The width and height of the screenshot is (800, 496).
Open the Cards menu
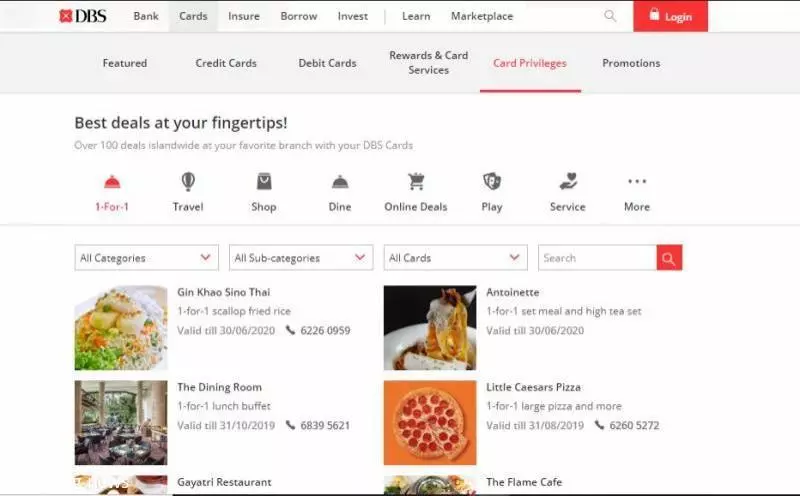coord(193,16)
